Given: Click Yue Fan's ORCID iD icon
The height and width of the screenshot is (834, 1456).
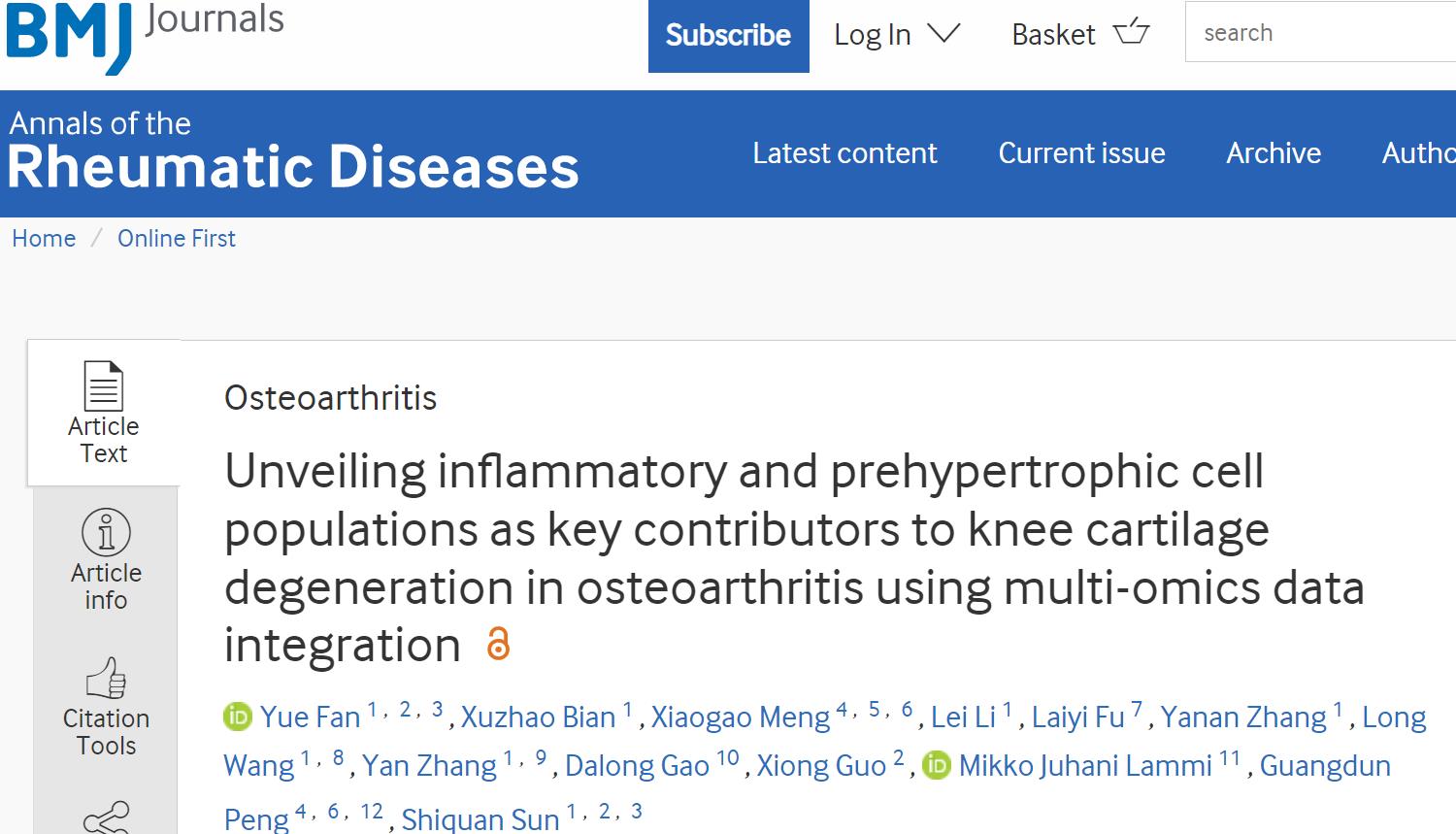Looking at the screenshot, I should coord(238,717).
